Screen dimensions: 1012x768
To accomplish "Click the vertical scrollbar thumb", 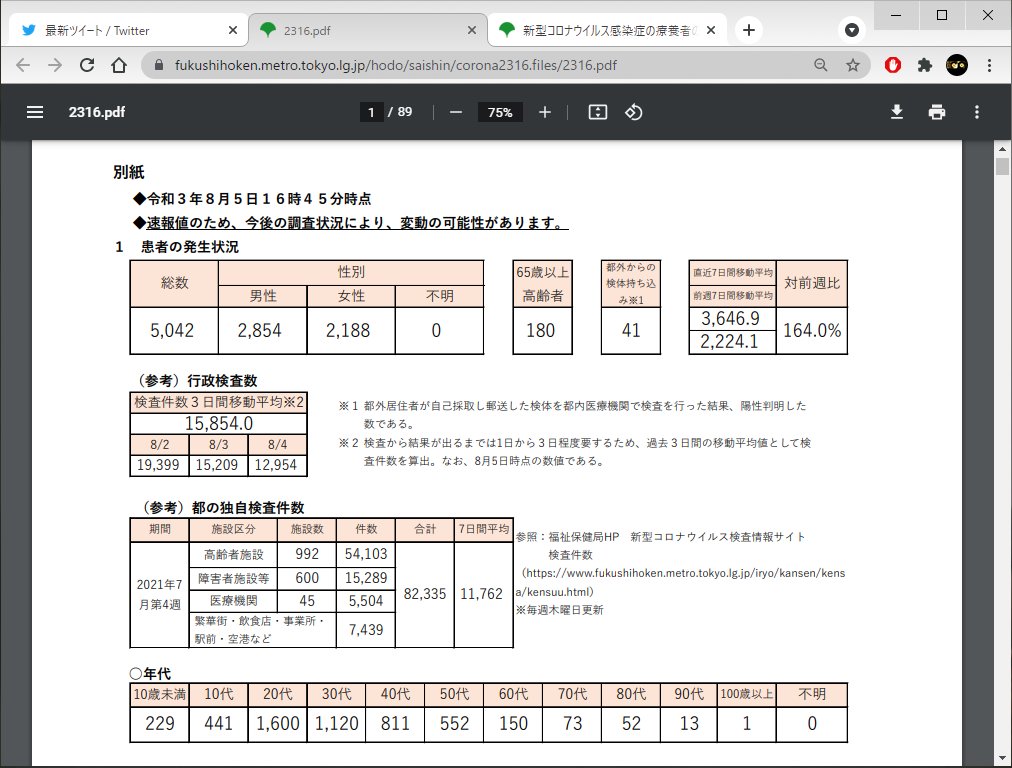I will pos(1002,166).
